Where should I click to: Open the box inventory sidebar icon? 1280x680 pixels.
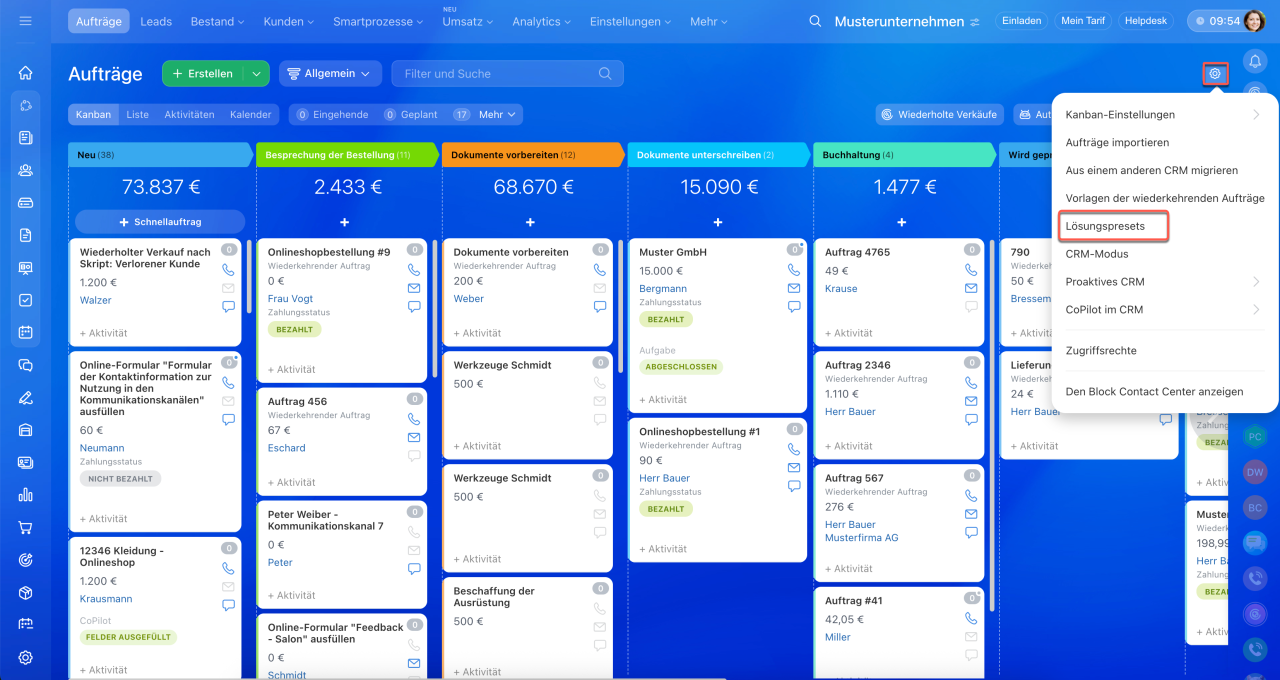click(26, 592)
